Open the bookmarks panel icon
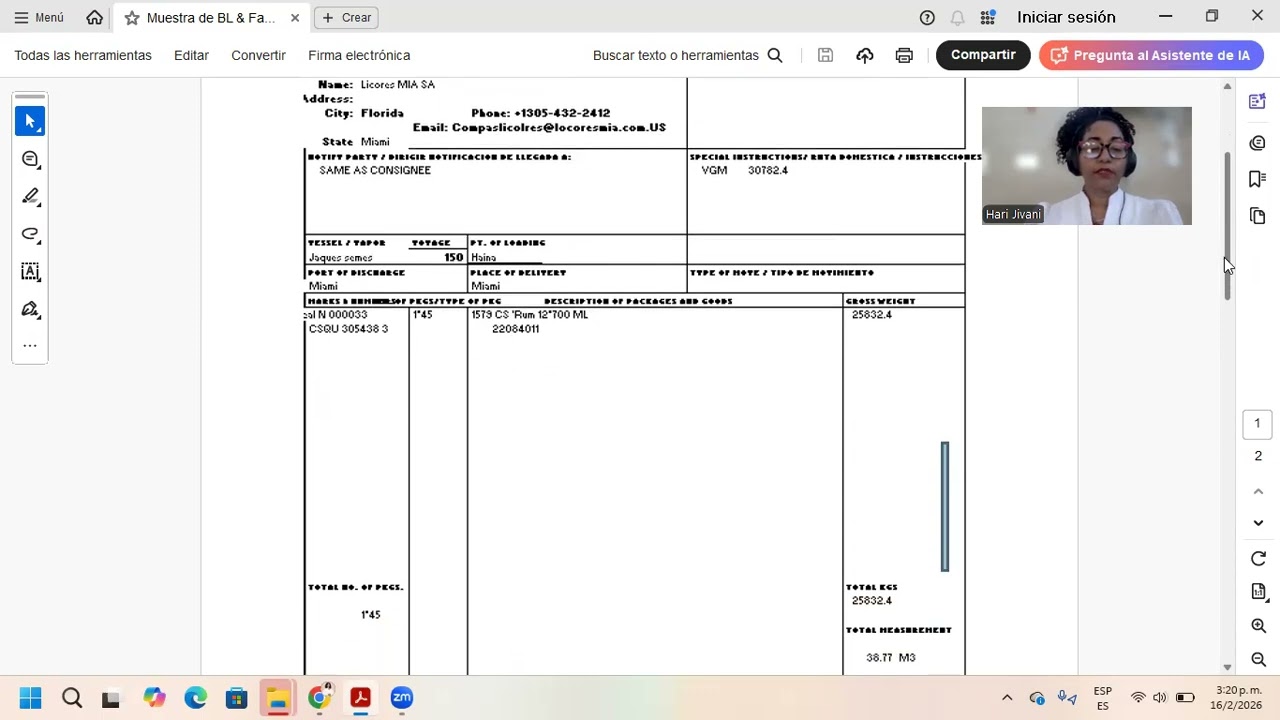Viewport: 1280px width, 720px height. [x=1257, y=179]
